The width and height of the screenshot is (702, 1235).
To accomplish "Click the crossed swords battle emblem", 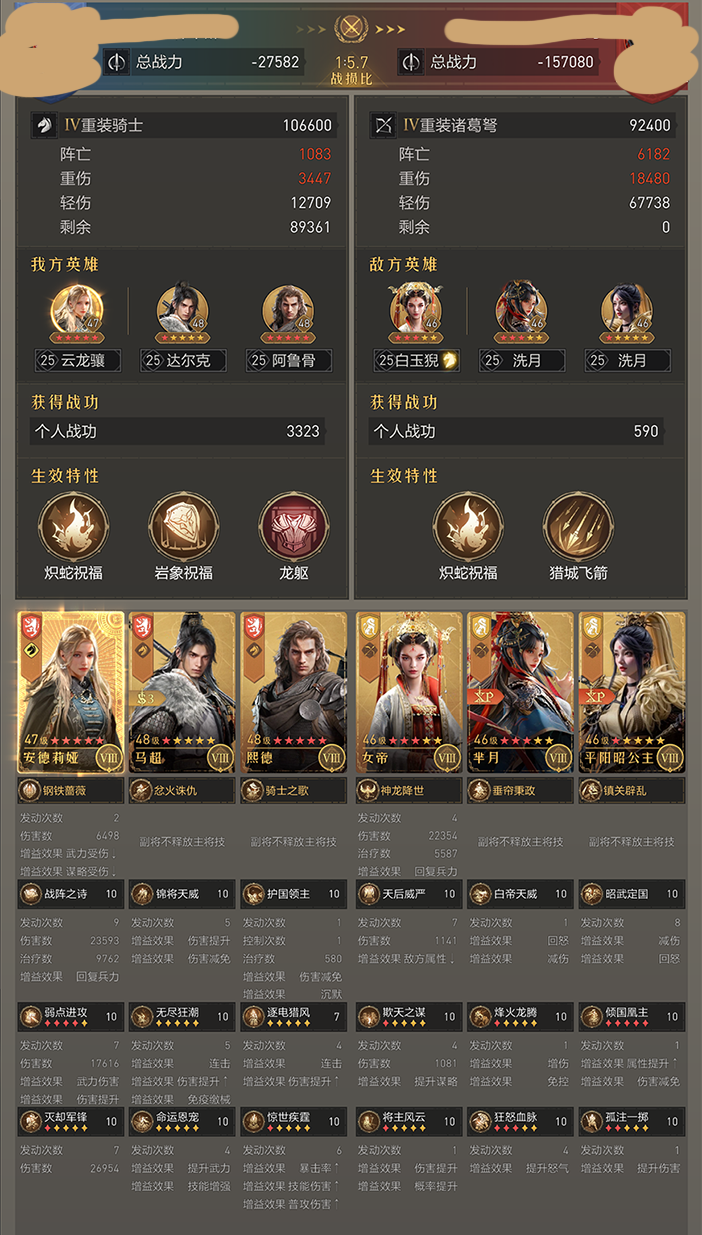I will coord(350,28).
